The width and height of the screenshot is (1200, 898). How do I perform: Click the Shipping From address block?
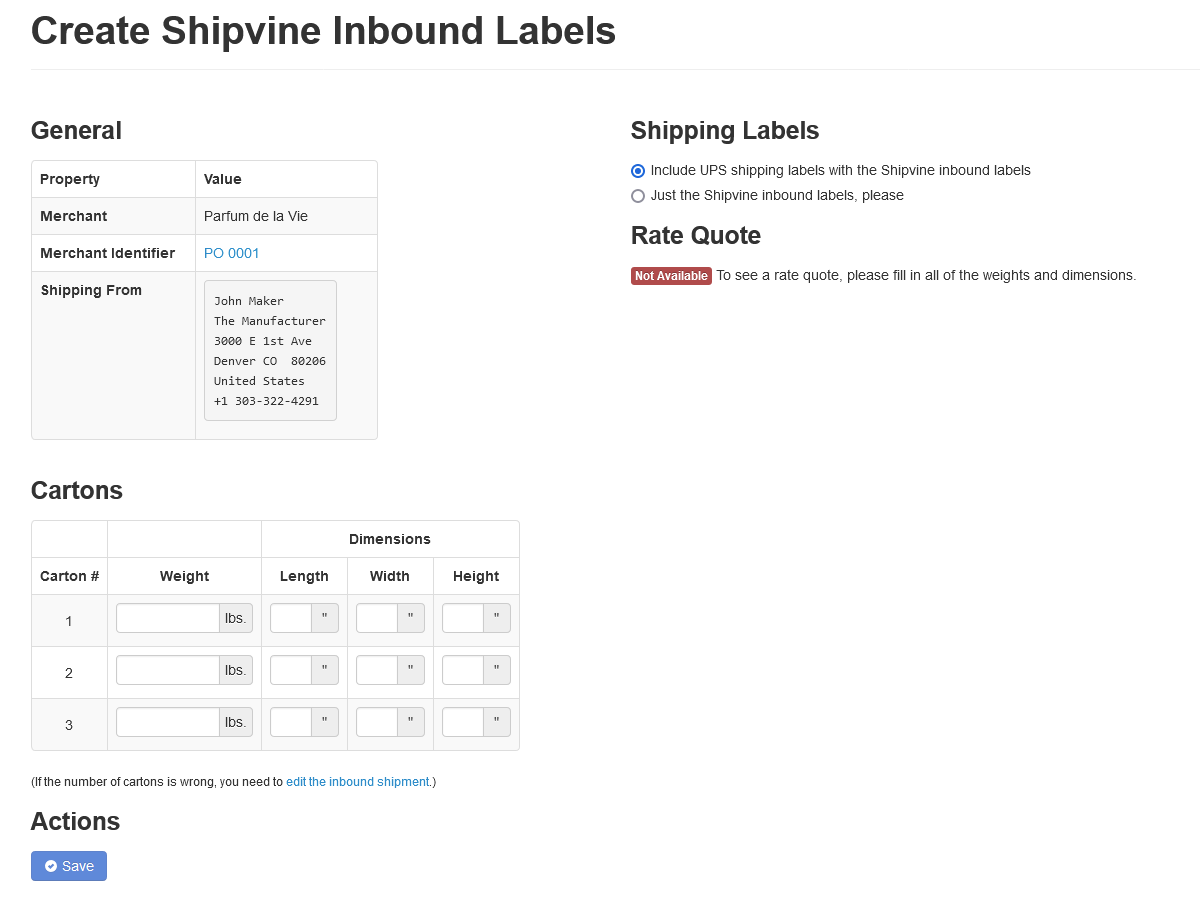click(x=270, y=351)
